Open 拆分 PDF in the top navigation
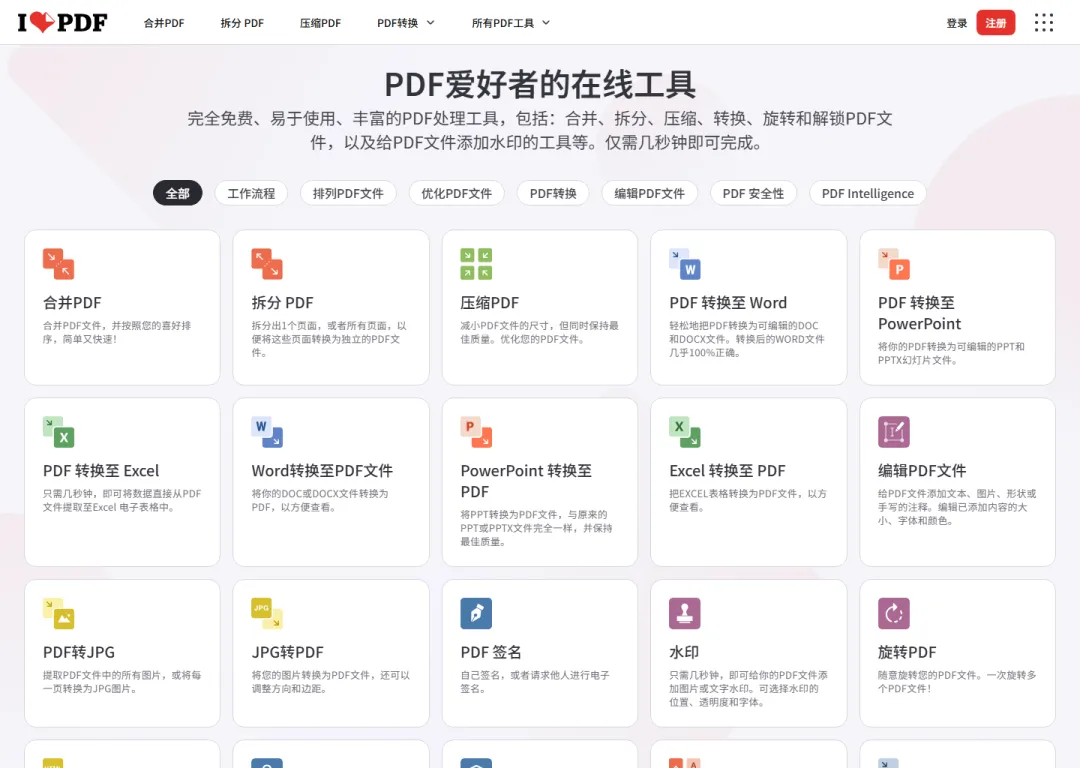Screen dimensions: 1080x768 pyautogui.click(x=242, y=23)
